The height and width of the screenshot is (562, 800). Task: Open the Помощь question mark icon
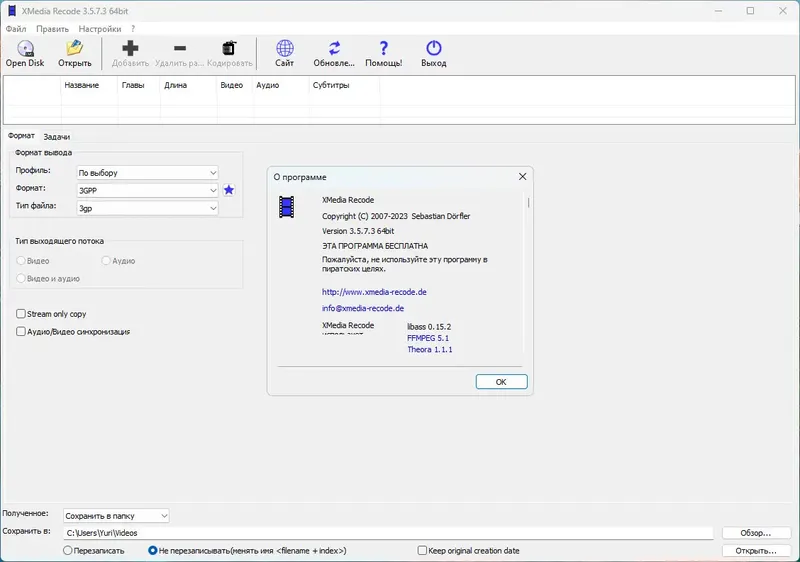pos(384,48)
